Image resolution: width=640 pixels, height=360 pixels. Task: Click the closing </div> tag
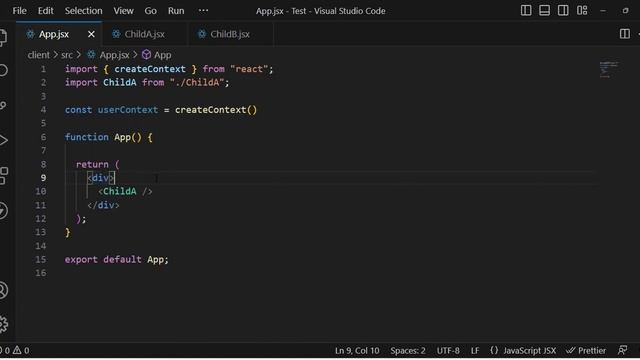103,205
